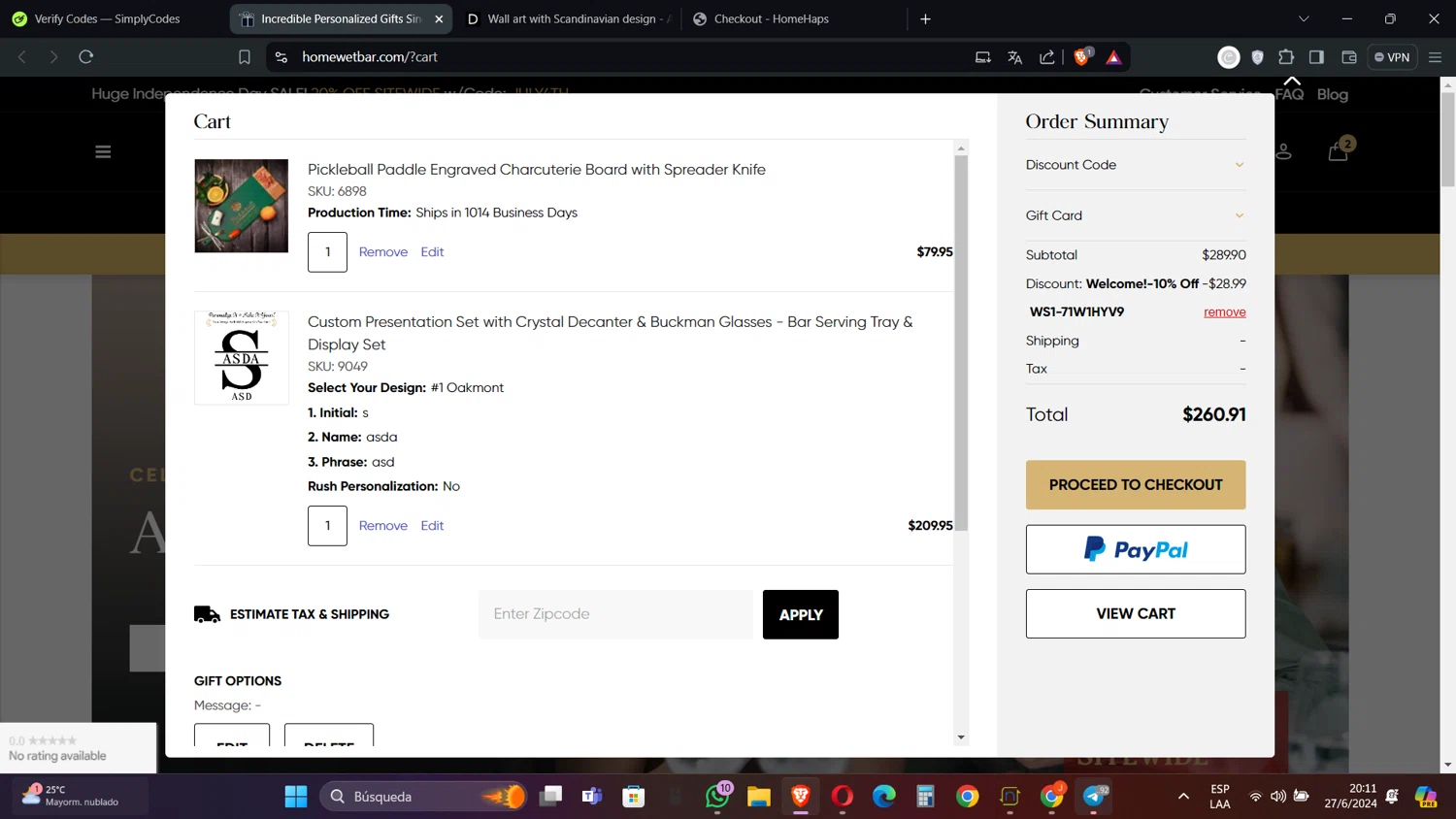Share this page using the share icon
The image size is (1456, 819).
[1047, 57]
